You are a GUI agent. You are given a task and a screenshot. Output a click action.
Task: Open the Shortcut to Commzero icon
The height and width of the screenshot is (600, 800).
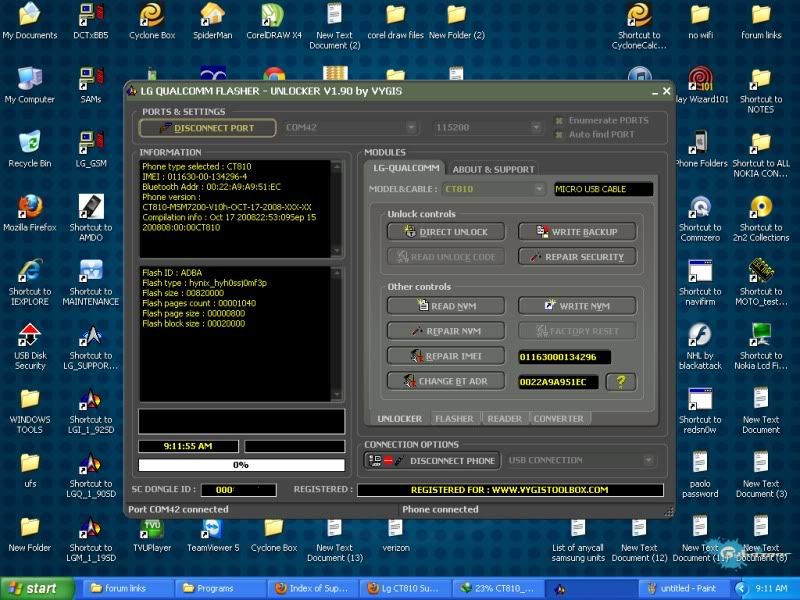700,218
